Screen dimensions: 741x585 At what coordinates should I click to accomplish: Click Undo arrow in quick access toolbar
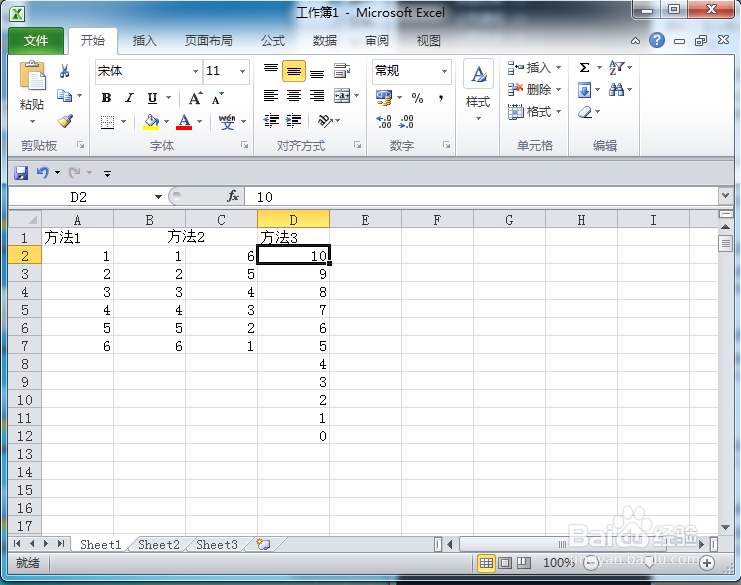pos(43,172)
